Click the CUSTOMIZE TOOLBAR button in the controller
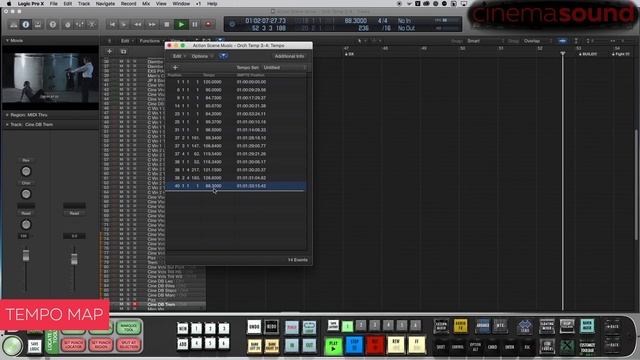This screenshot has height=360, width=640. pyautogui.click(x=587, y=347)
